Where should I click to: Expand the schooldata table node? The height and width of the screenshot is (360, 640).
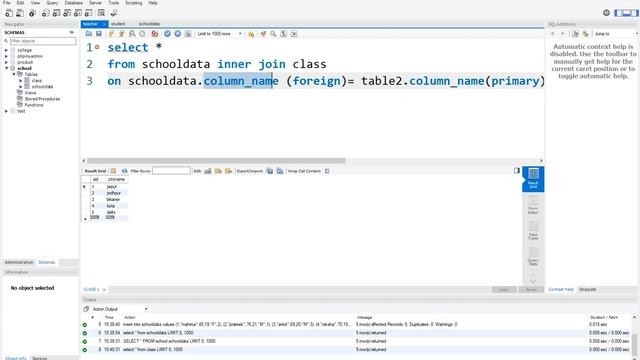pos(21,87)
